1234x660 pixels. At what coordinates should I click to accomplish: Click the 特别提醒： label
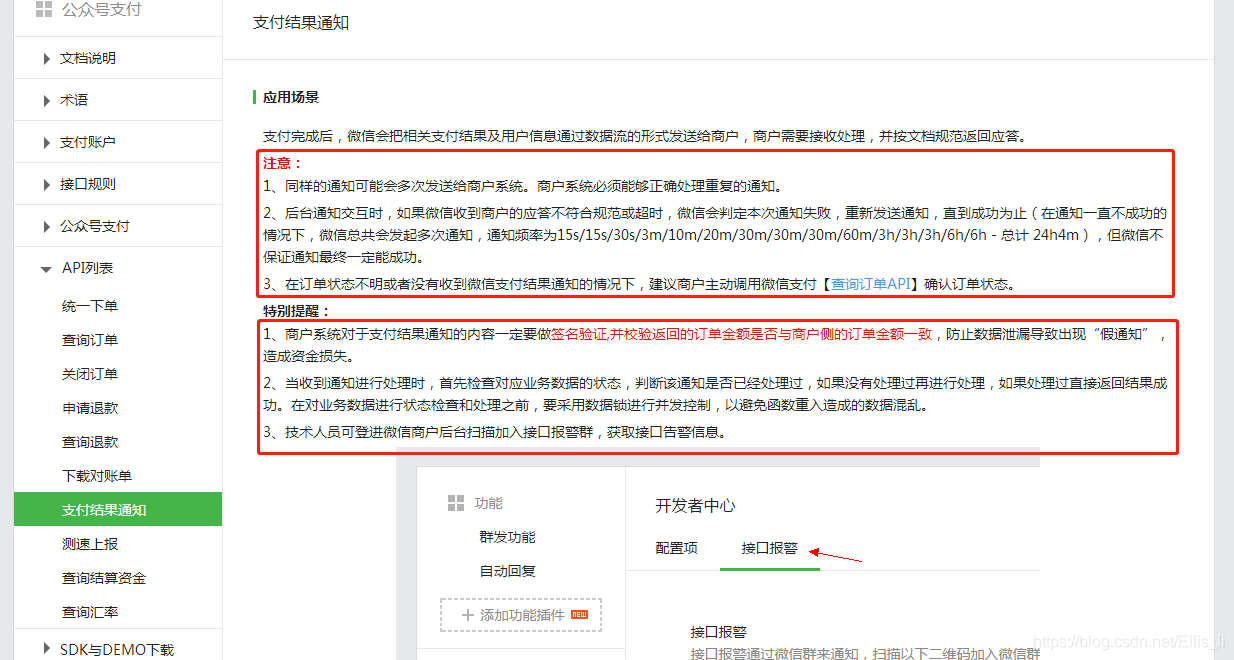296,311
